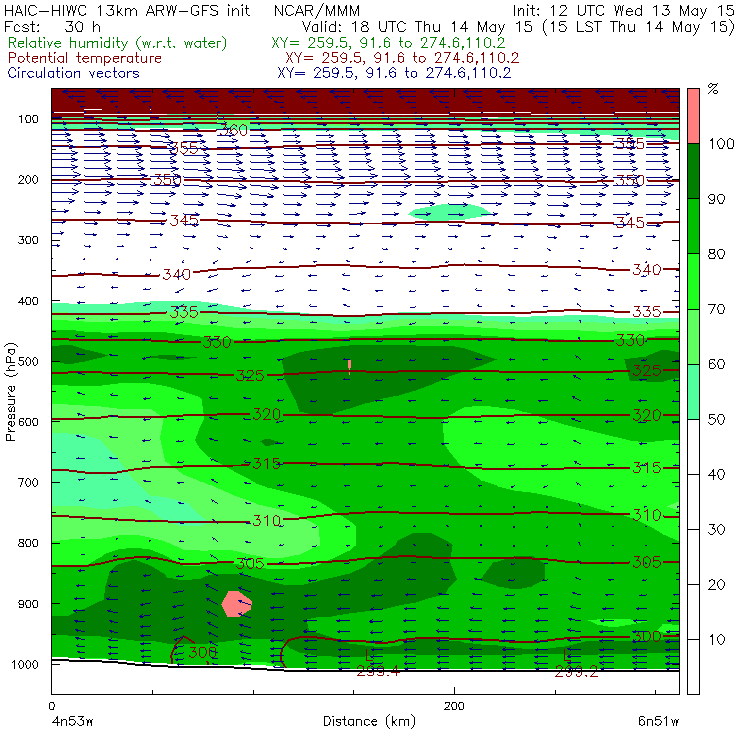Click the red XY coordinates line in the header
The width and height of the screenshot is (740, 740).
[402, 58]
